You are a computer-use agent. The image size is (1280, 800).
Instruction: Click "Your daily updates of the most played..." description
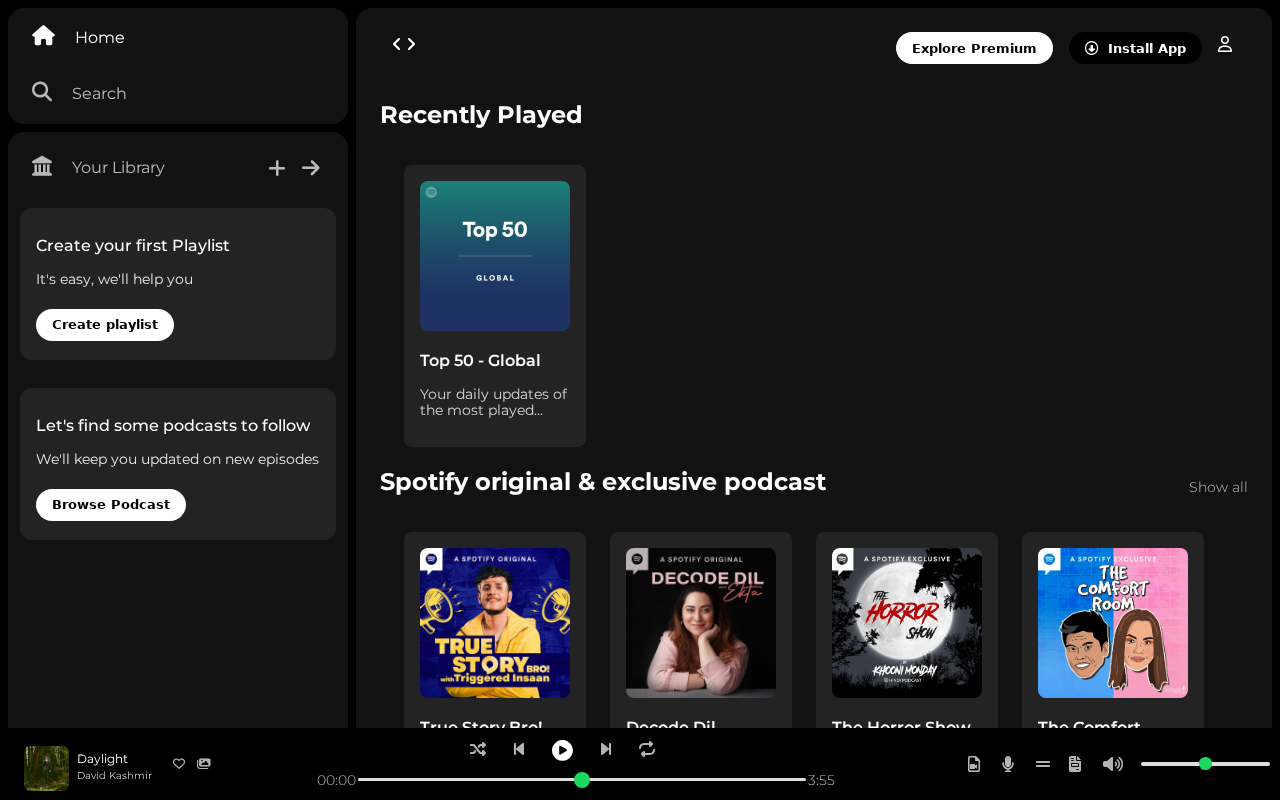pyautogui.click(x=494, y=402)
